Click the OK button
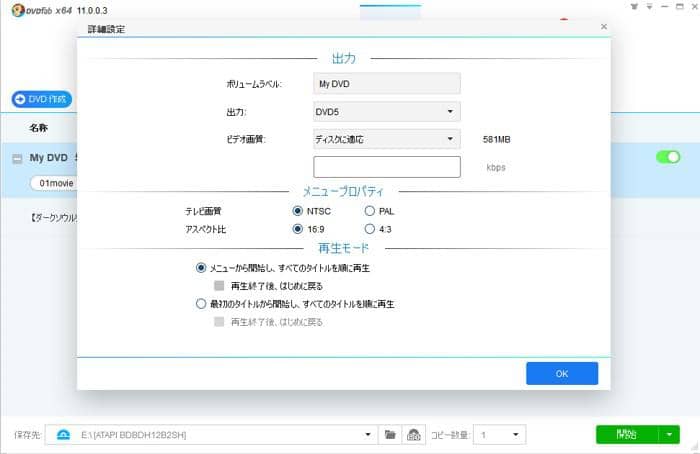Screen dimensions: 700x454 pos(561,373)
